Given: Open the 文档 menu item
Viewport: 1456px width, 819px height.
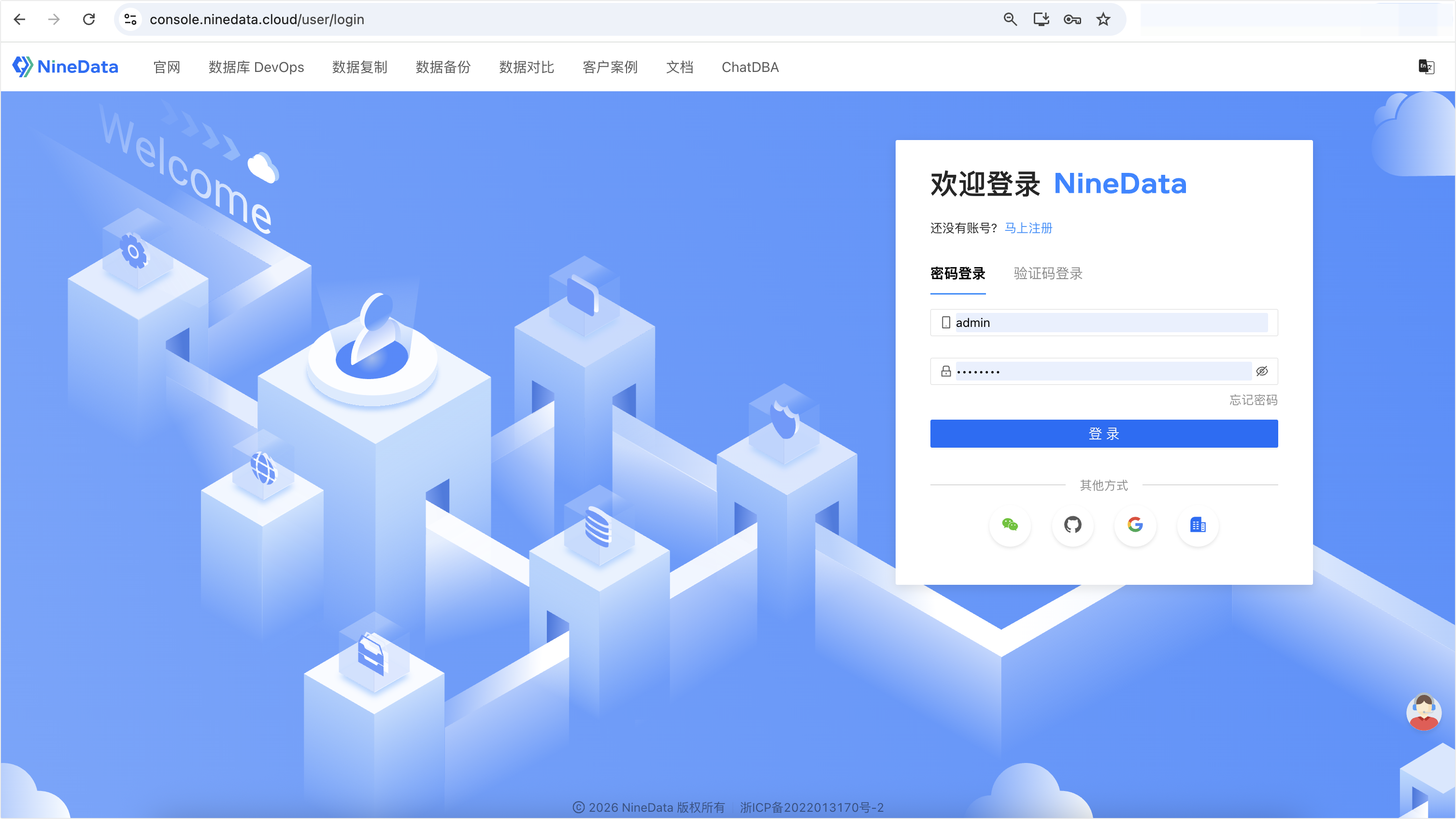Looking at the screenshot, I should click(x=679, y=67).
